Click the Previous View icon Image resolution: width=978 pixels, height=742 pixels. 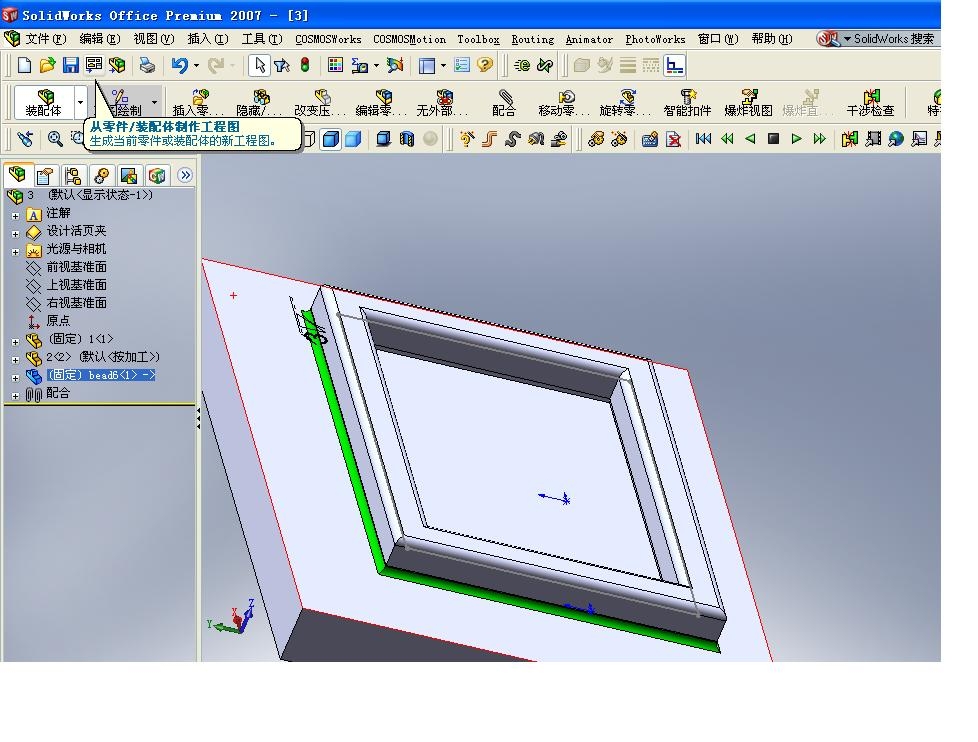(x=25, y=138)
